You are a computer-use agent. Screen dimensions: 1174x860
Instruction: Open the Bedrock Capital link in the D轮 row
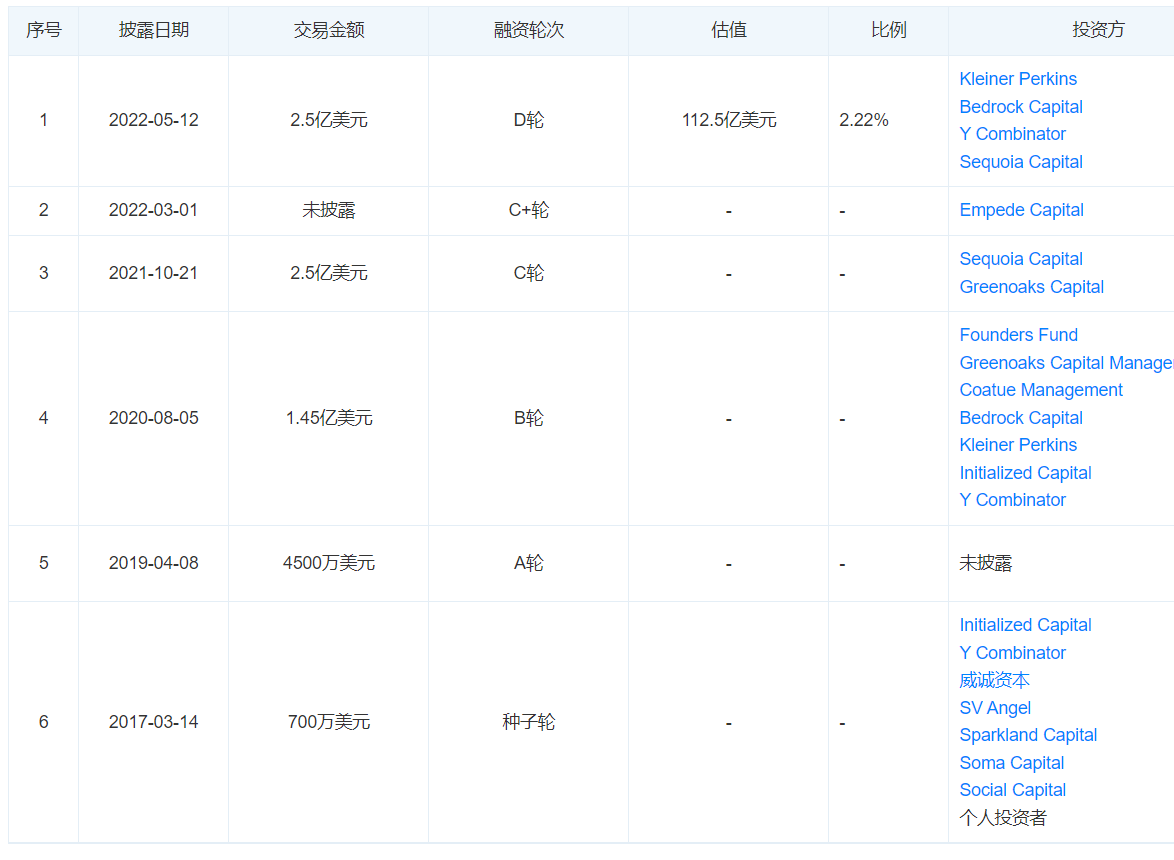(x=1021, y=107)
